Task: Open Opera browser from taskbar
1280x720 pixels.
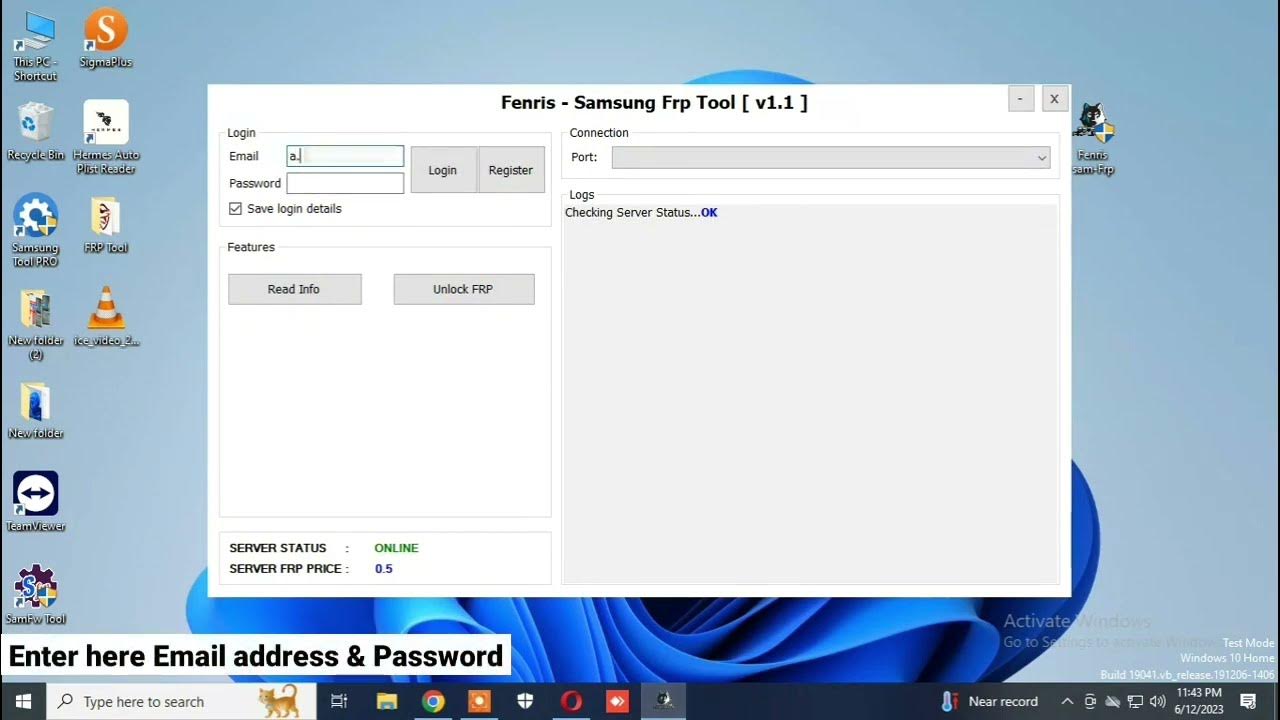Action: (x=571, y=701)
